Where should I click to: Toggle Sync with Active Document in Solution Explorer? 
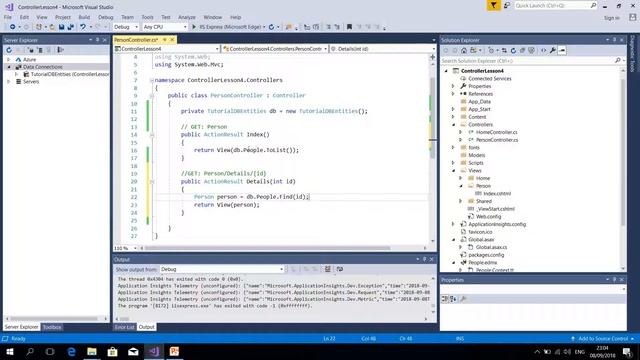click(504, 51)
